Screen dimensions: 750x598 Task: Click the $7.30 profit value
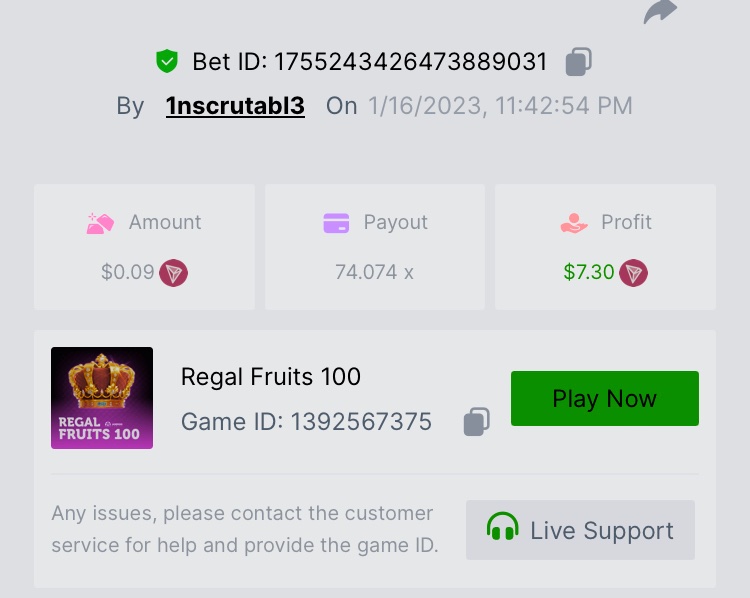coord(589,272)
